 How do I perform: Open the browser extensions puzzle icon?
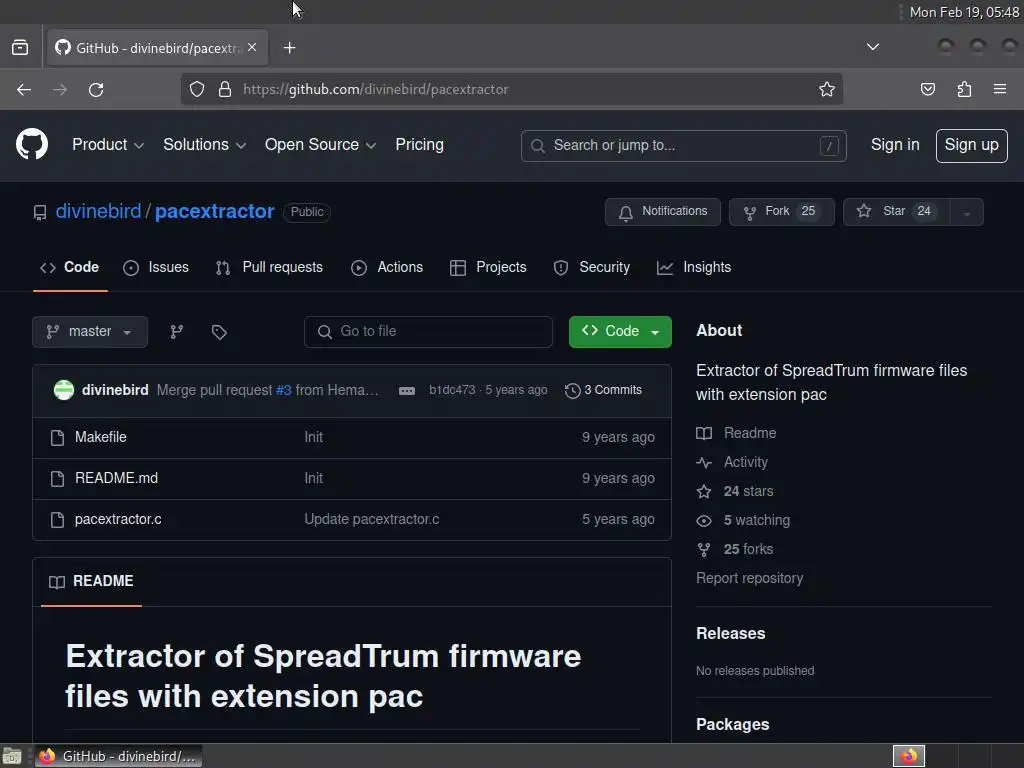(x=964, y=89)
